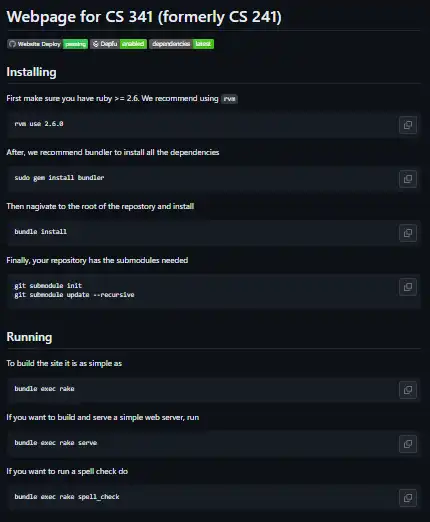The height and width of the screenshot is (522, 430).
Task: Copy the 'rvm use 2.6.0' command
Action: click(x=408, y=125)
